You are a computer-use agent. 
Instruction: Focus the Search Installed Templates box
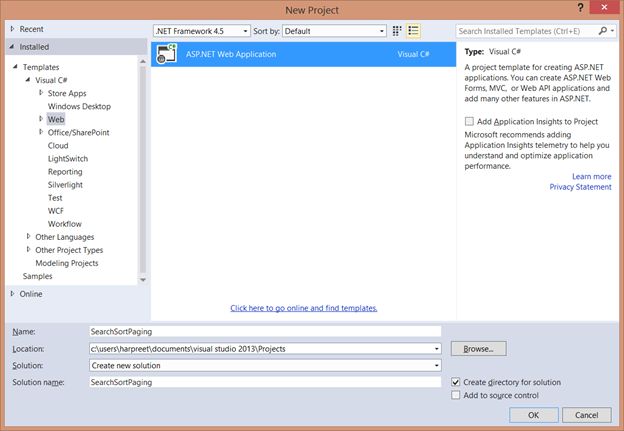pyautogui.click(x=527, y=31)
